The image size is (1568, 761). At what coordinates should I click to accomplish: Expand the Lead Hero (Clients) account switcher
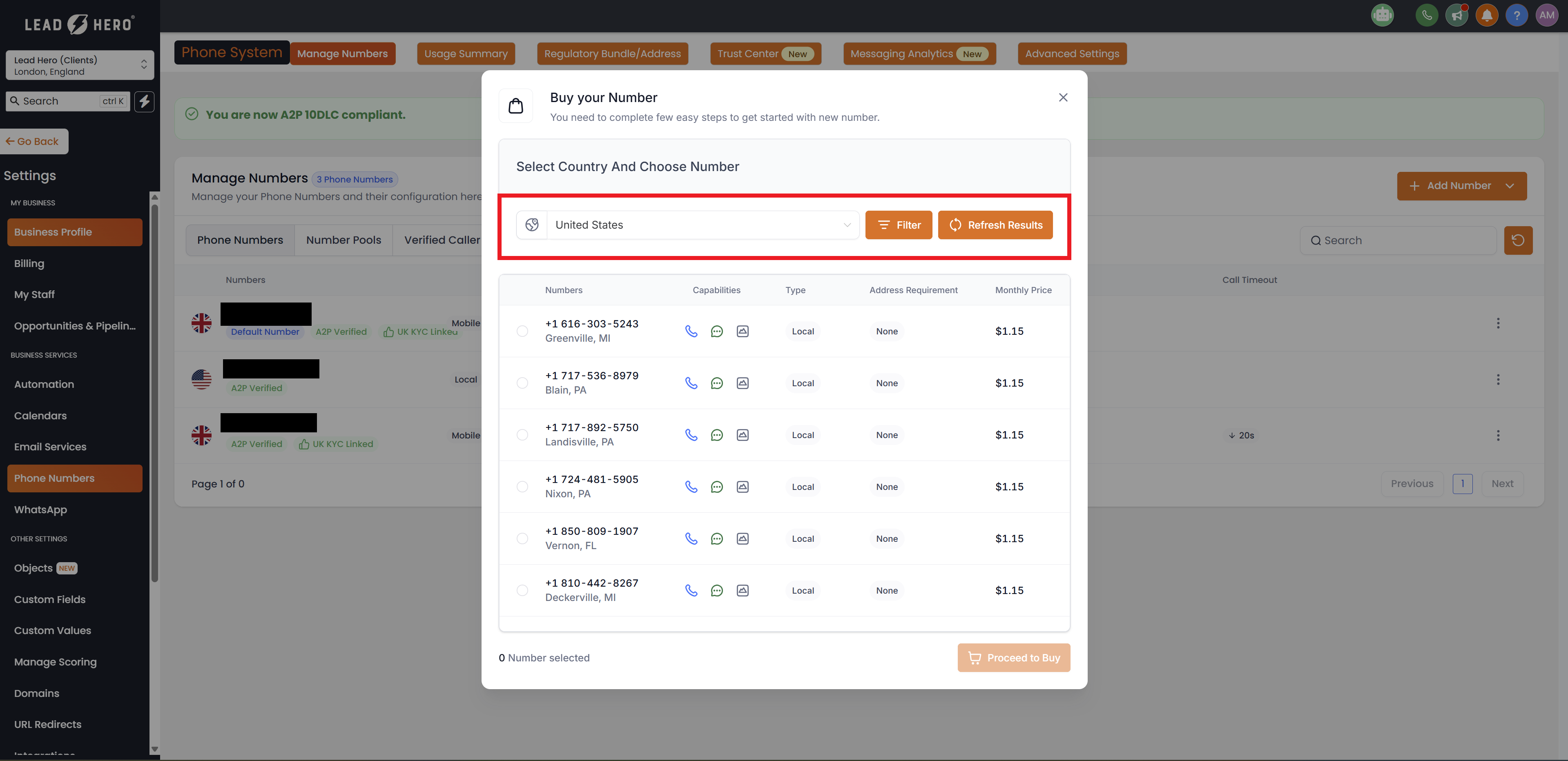click(79, 65)
